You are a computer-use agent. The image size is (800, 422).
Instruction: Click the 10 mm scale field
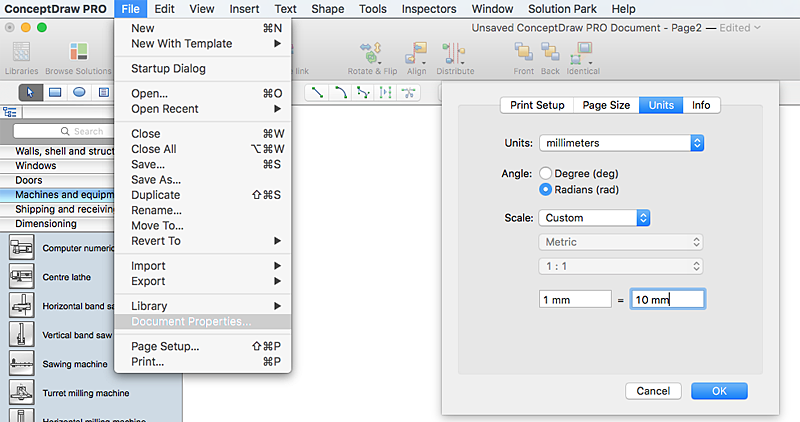(668, 300)
